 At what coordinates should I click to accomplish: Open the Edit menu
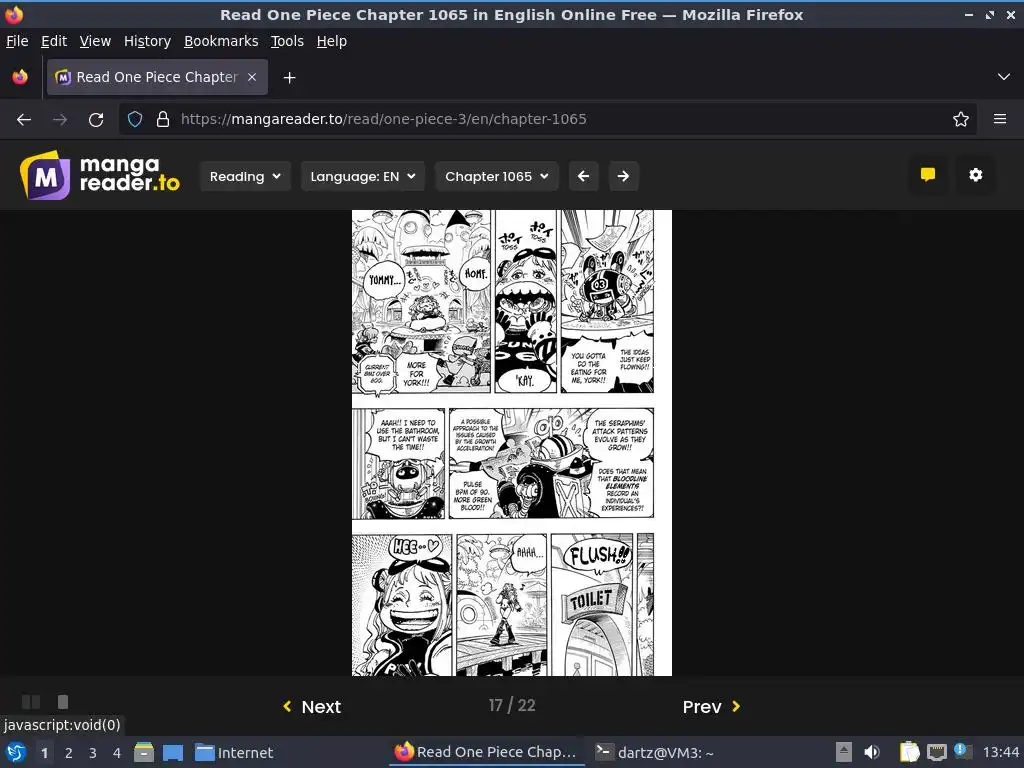(x=54, y=41)
